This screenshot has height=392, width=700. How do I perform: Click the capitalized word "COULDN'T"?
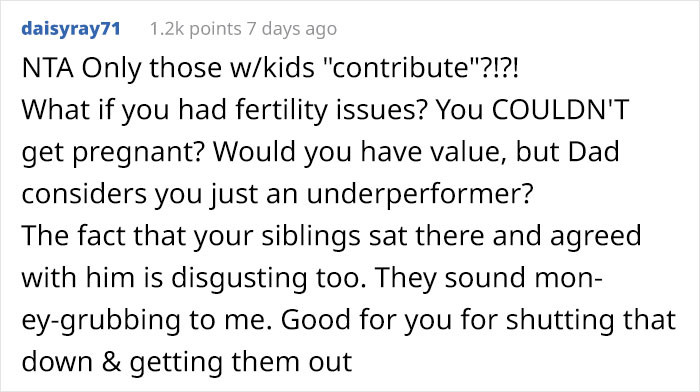[560, 110]
